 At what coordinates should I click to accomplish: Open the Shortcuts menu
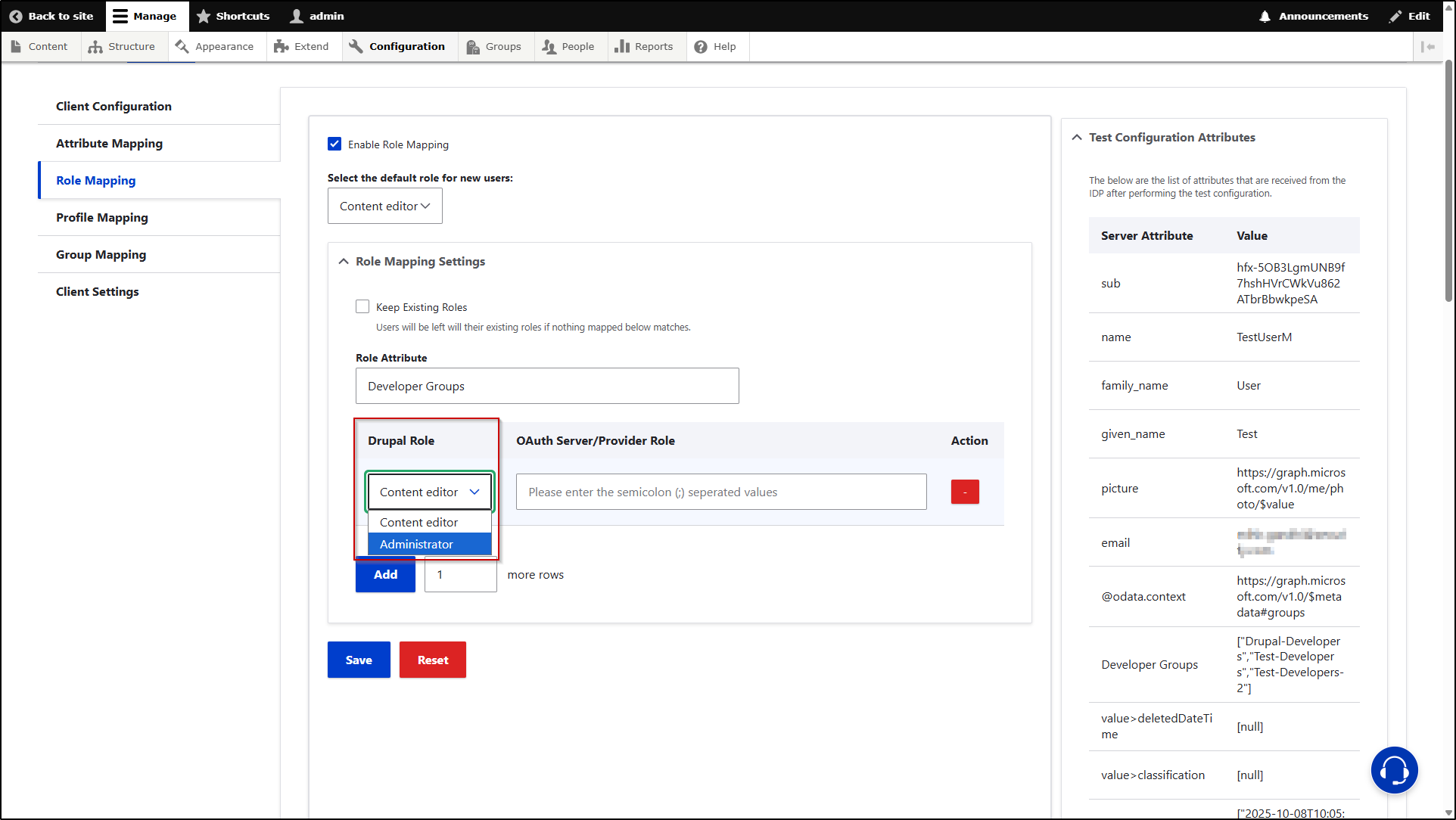(233, 16)
